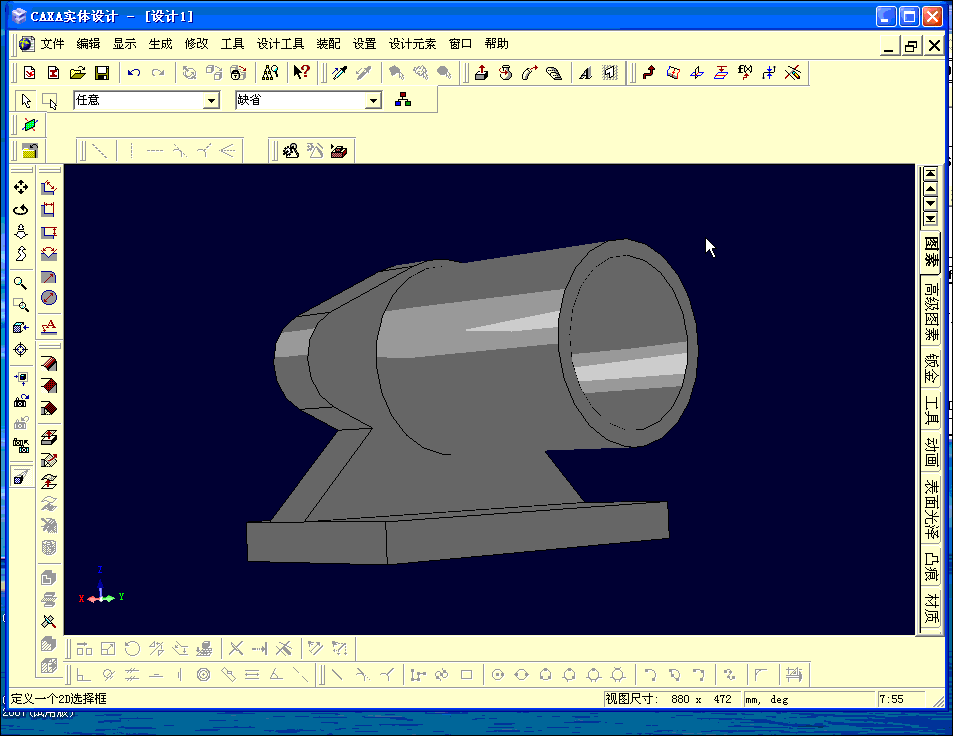Click the extrude shape toolbar icon

point(481,73)
